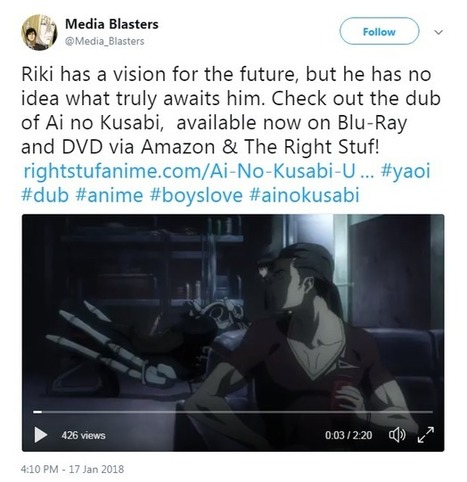
Task: Open the #dub hashtag
Action: coord(45,195)
